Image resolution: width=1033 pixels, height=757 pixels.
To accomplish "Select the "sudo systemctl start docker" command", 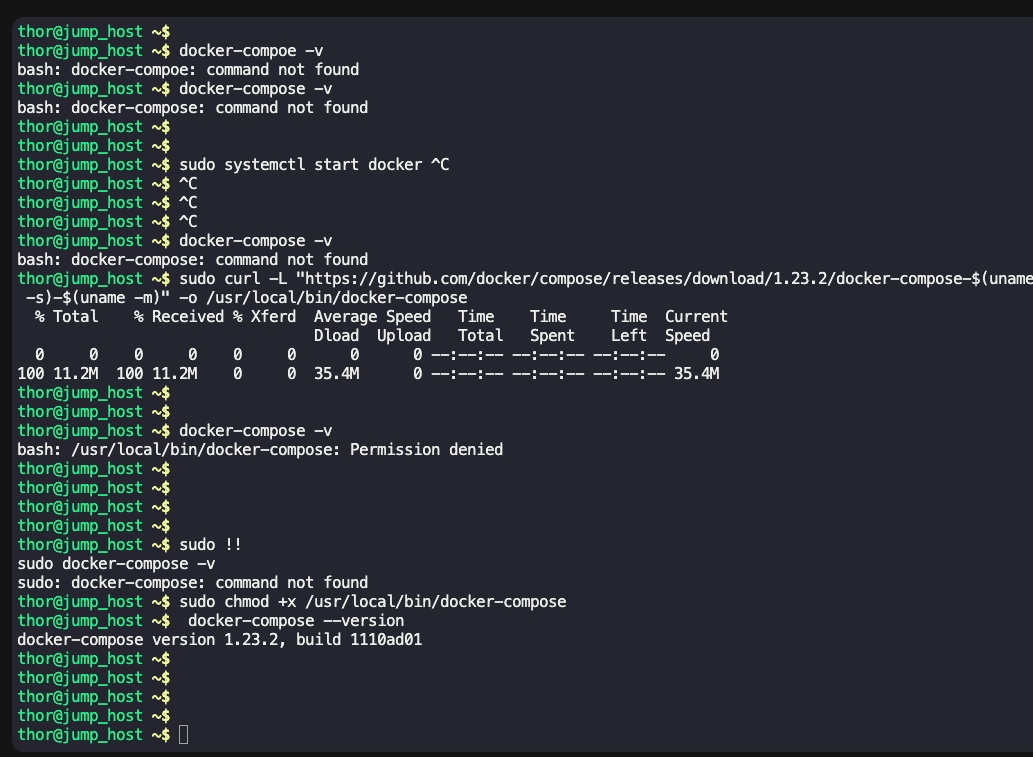I will (x=300, y=165).
